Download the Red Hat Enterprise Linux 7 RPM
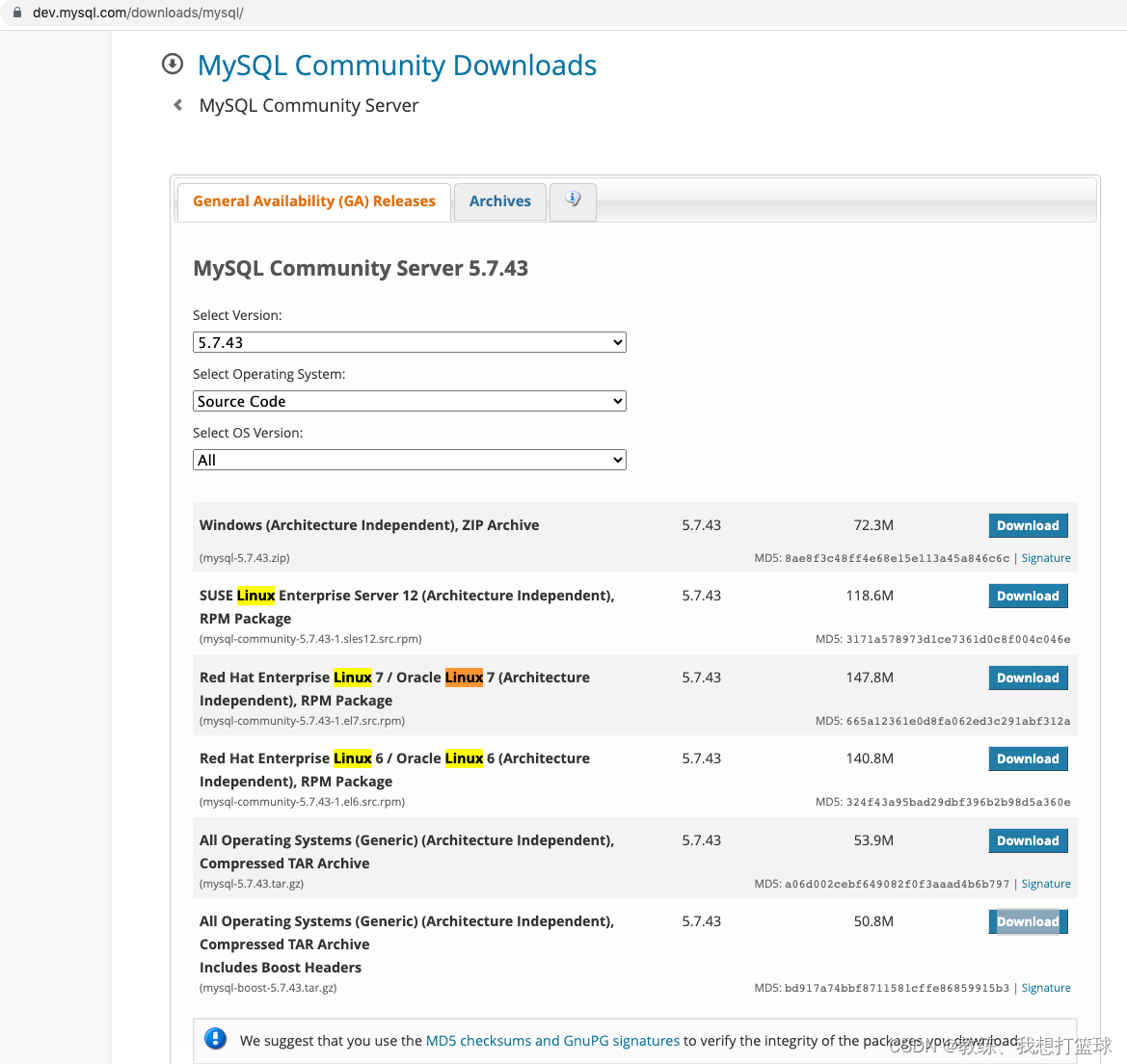This screenshot has width=1127, height=1064. [x=1028, y=678]
